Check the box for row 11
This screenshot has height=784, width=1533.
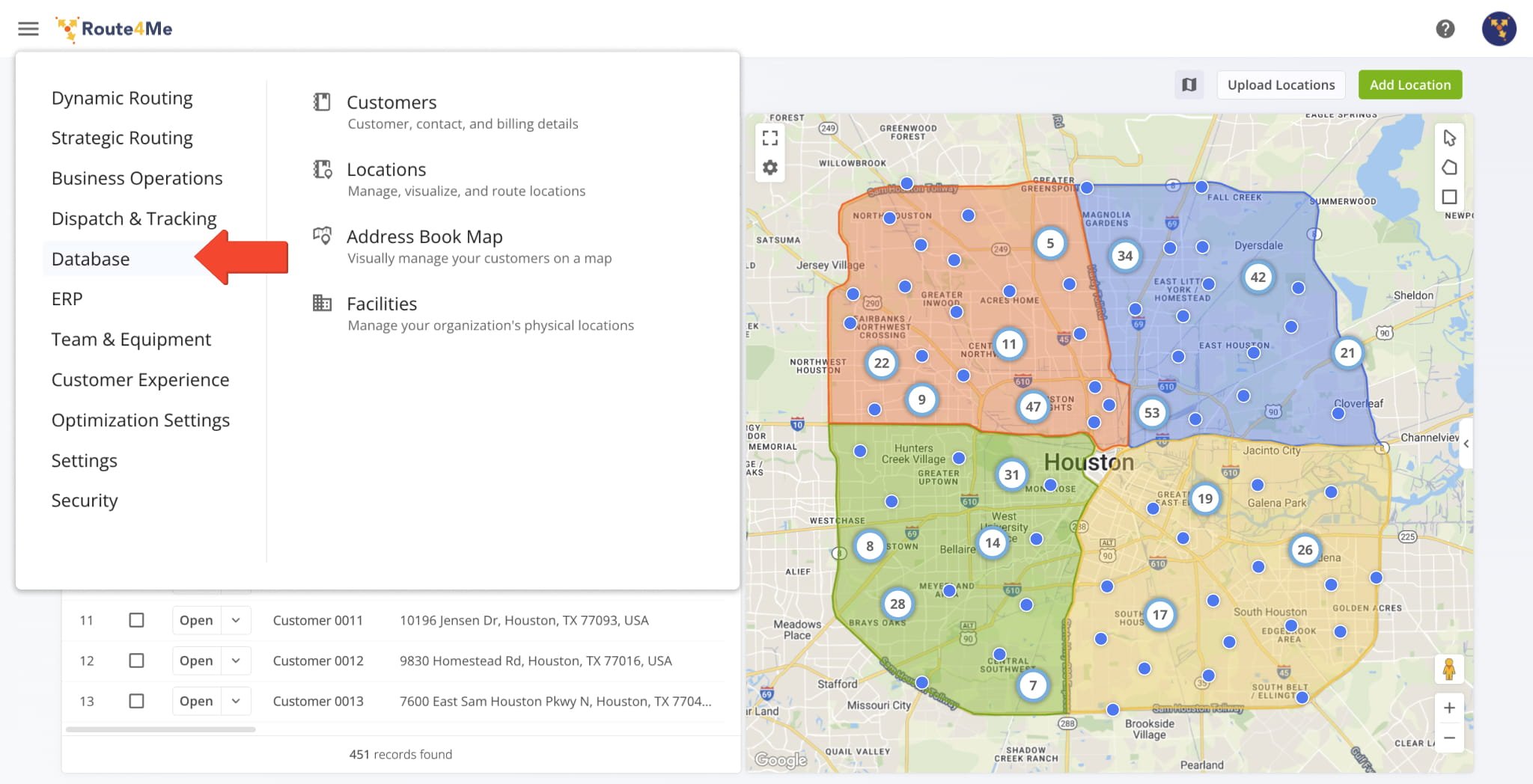pyautogui.click(x=136, y=620)
